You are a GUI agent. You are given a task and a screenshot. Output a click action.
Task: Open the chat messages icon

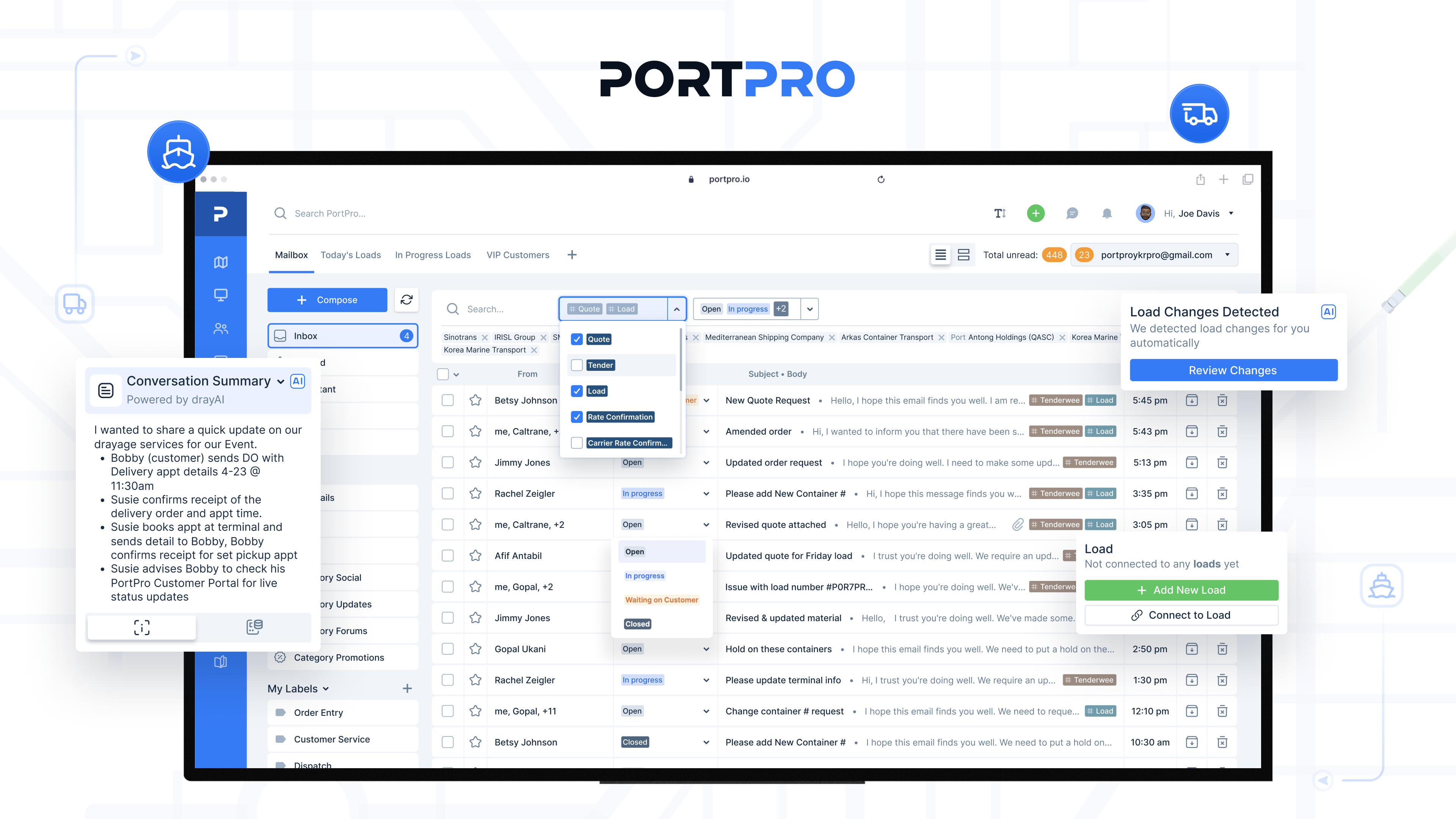[x=1072, y=213]
